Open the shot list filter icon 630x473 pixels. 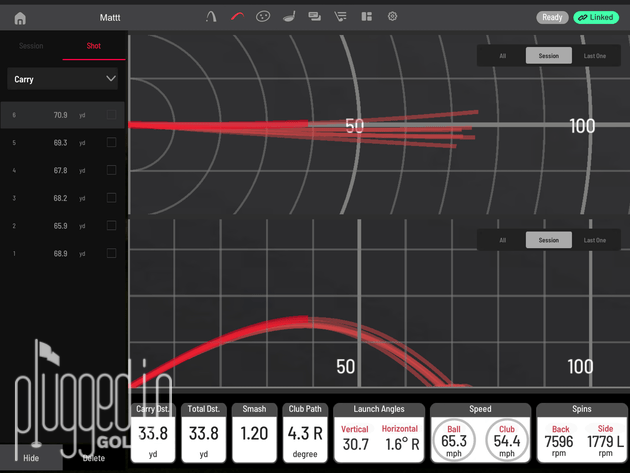[x=341, y=17]
